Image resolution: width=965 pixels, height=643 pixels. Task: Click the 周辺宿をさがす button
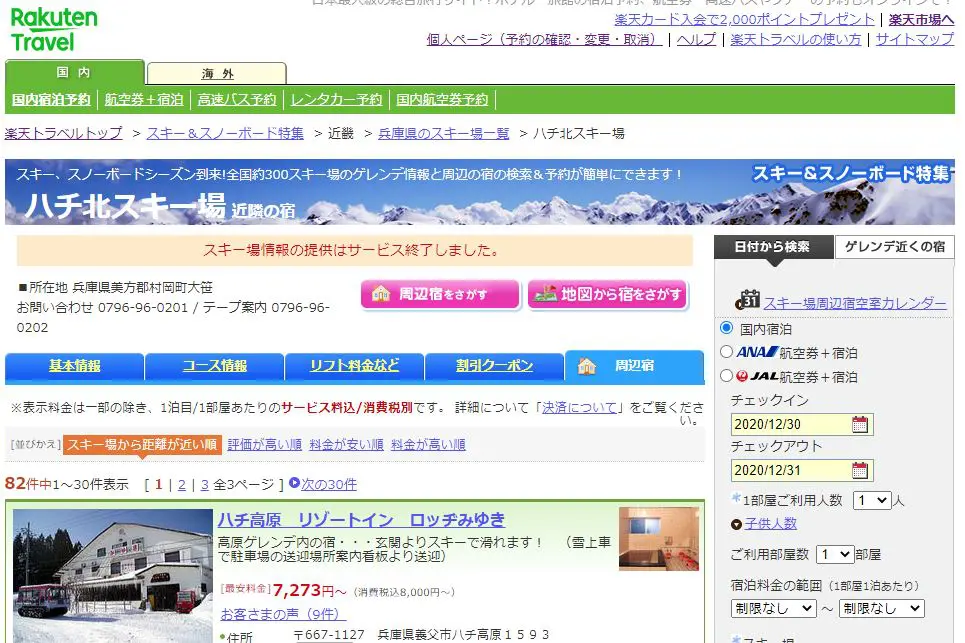click(x=441, y=294)
